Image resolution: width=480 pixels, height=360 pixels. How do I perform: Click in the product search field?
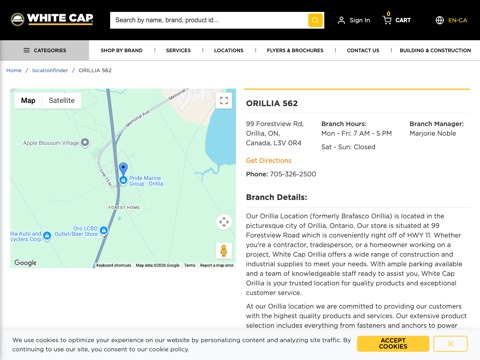tap(209, 20)
